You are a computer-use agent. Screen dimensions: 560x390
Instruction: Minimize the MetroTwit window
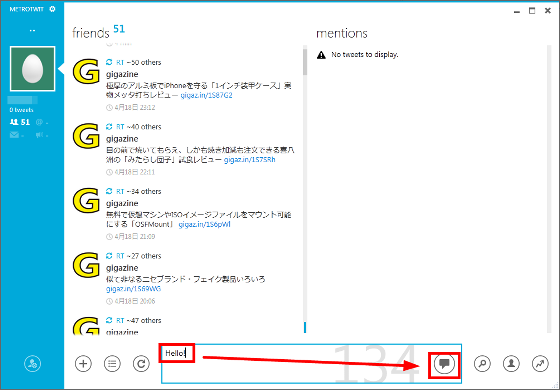pos(517,11)
